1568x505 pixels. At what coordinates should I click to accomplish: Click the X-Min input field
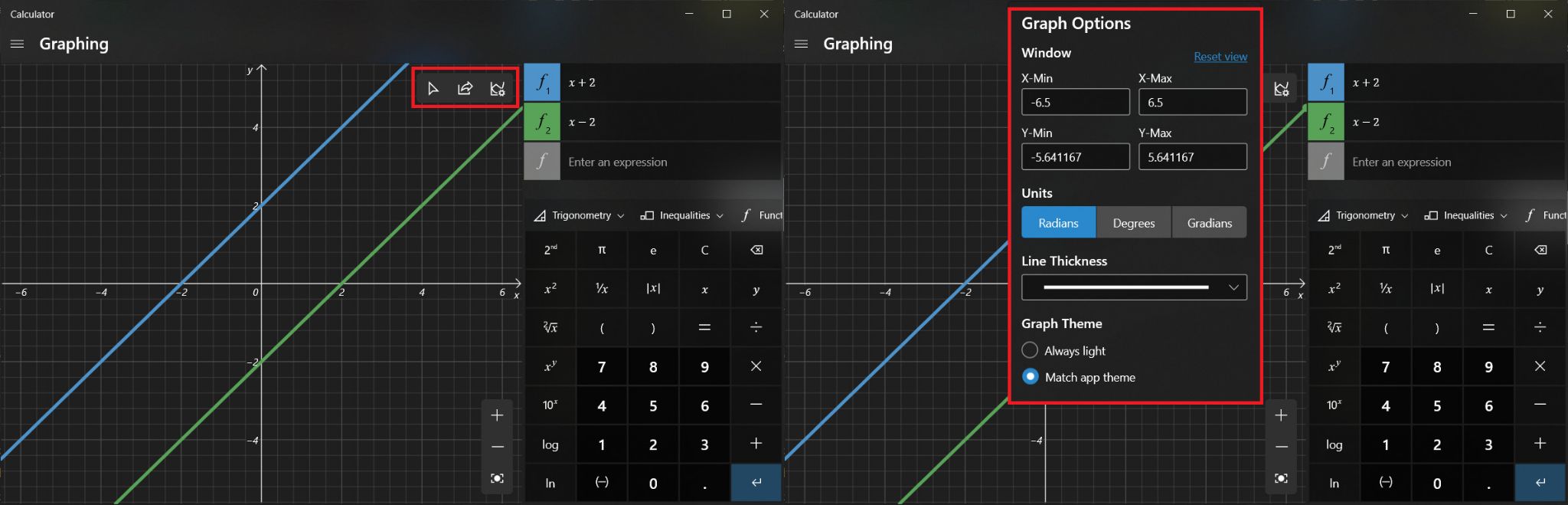click(x=1075, y=102)
